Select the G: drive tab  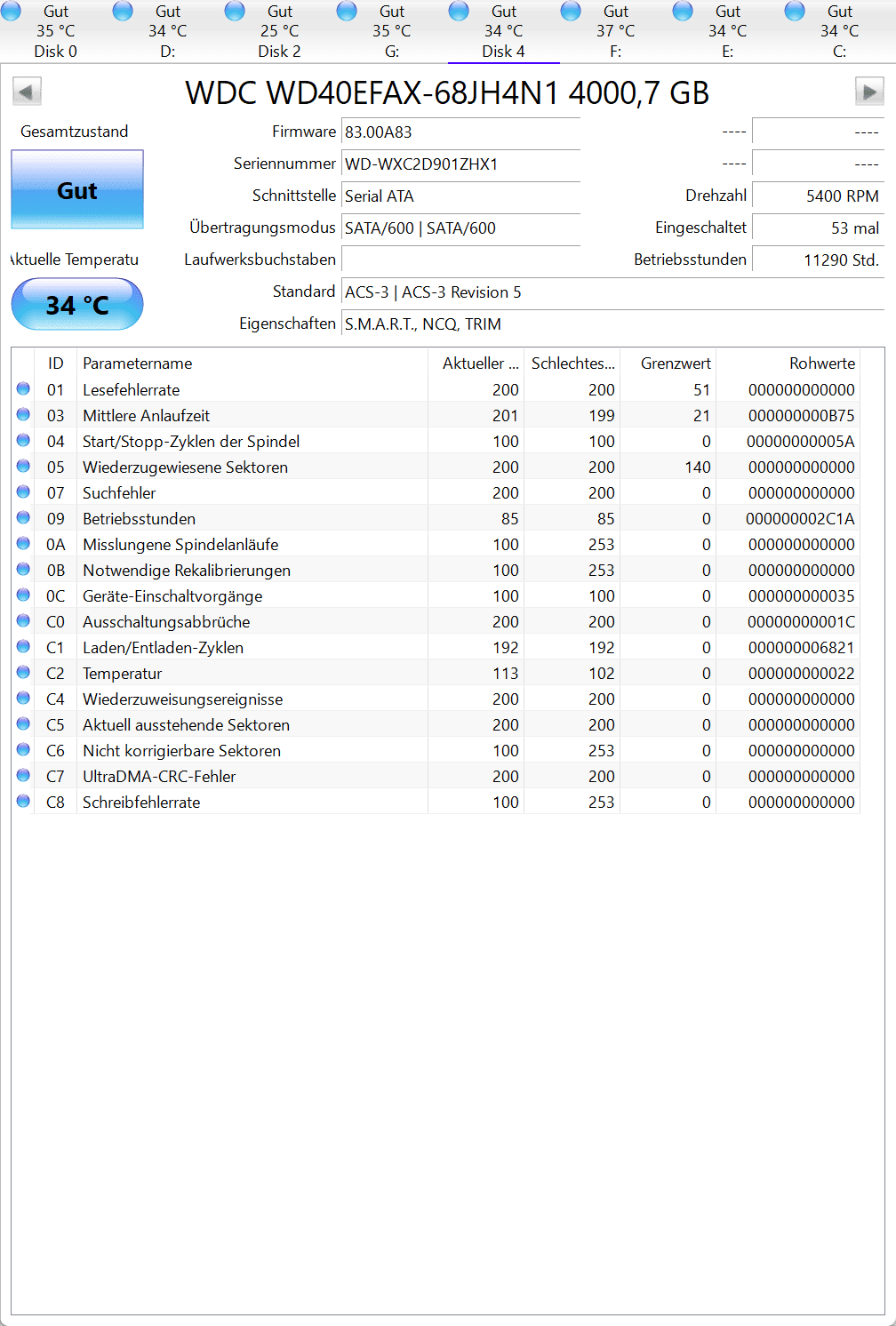pyautogui.click(x=392, y=31)
